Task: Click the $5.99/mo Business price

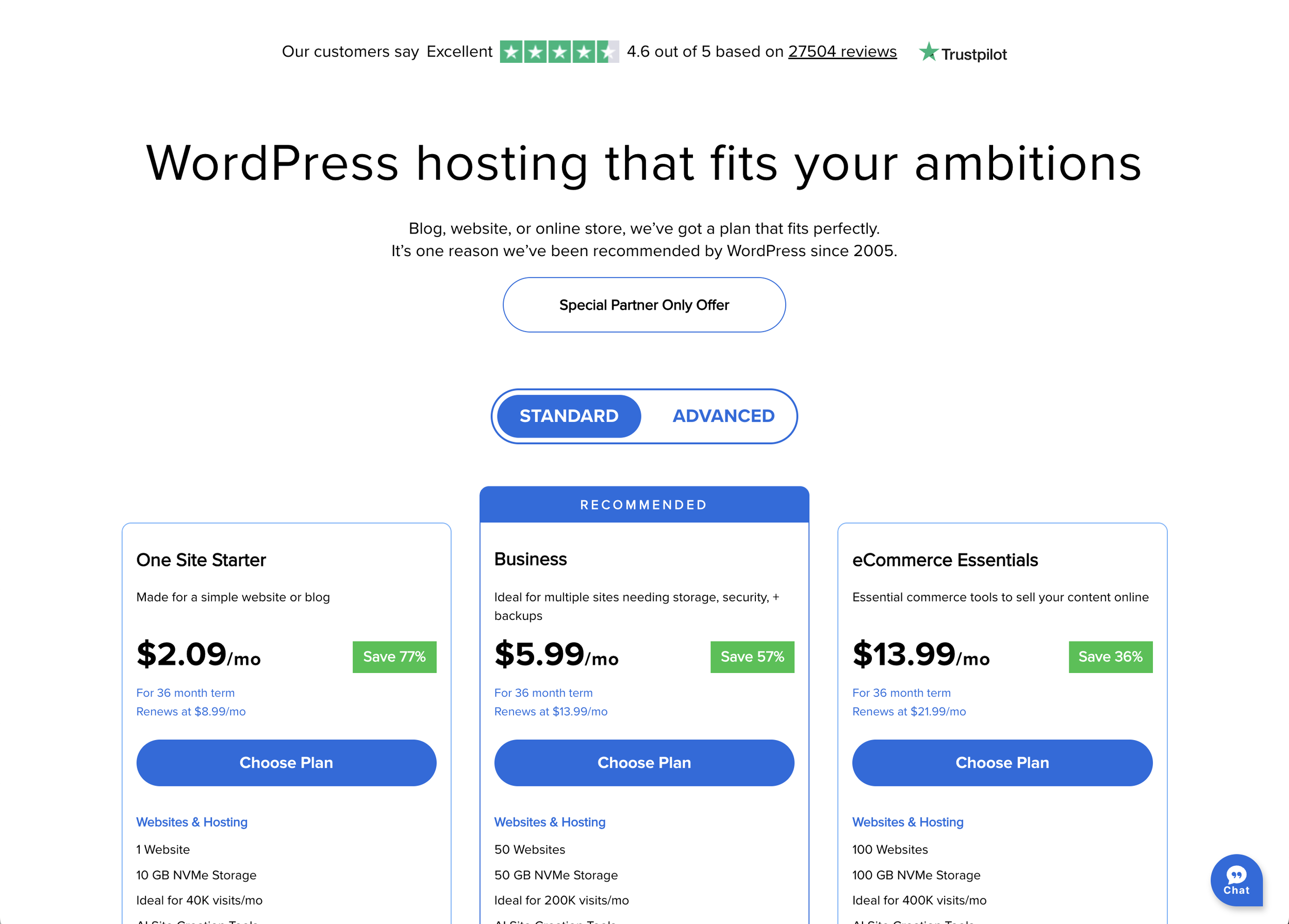Action: [x=556, y=654]
